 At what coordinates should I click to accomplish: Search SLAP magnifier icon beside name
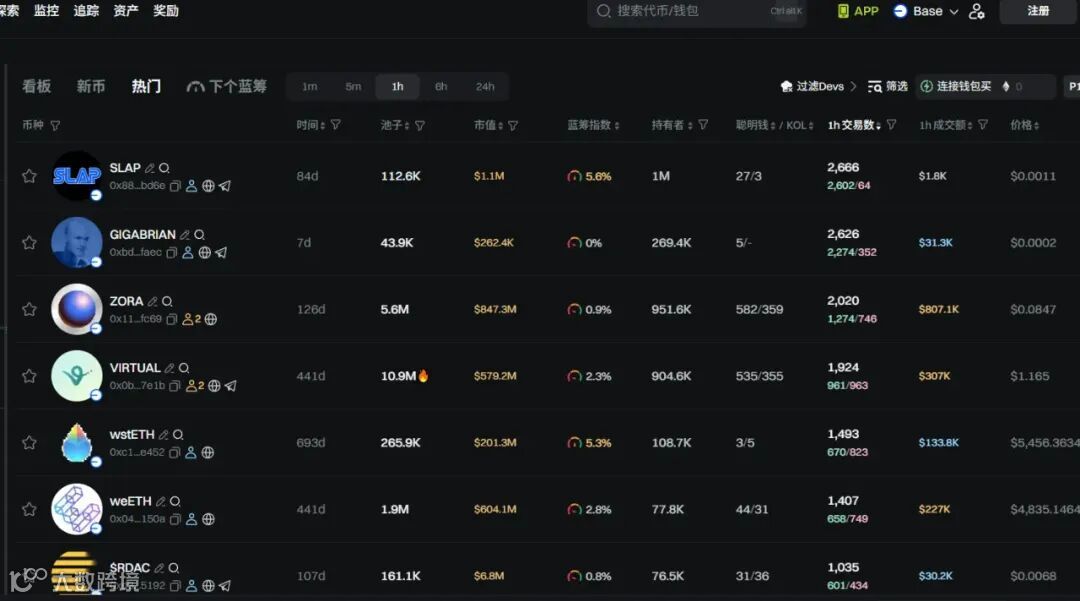coord(164,168)
